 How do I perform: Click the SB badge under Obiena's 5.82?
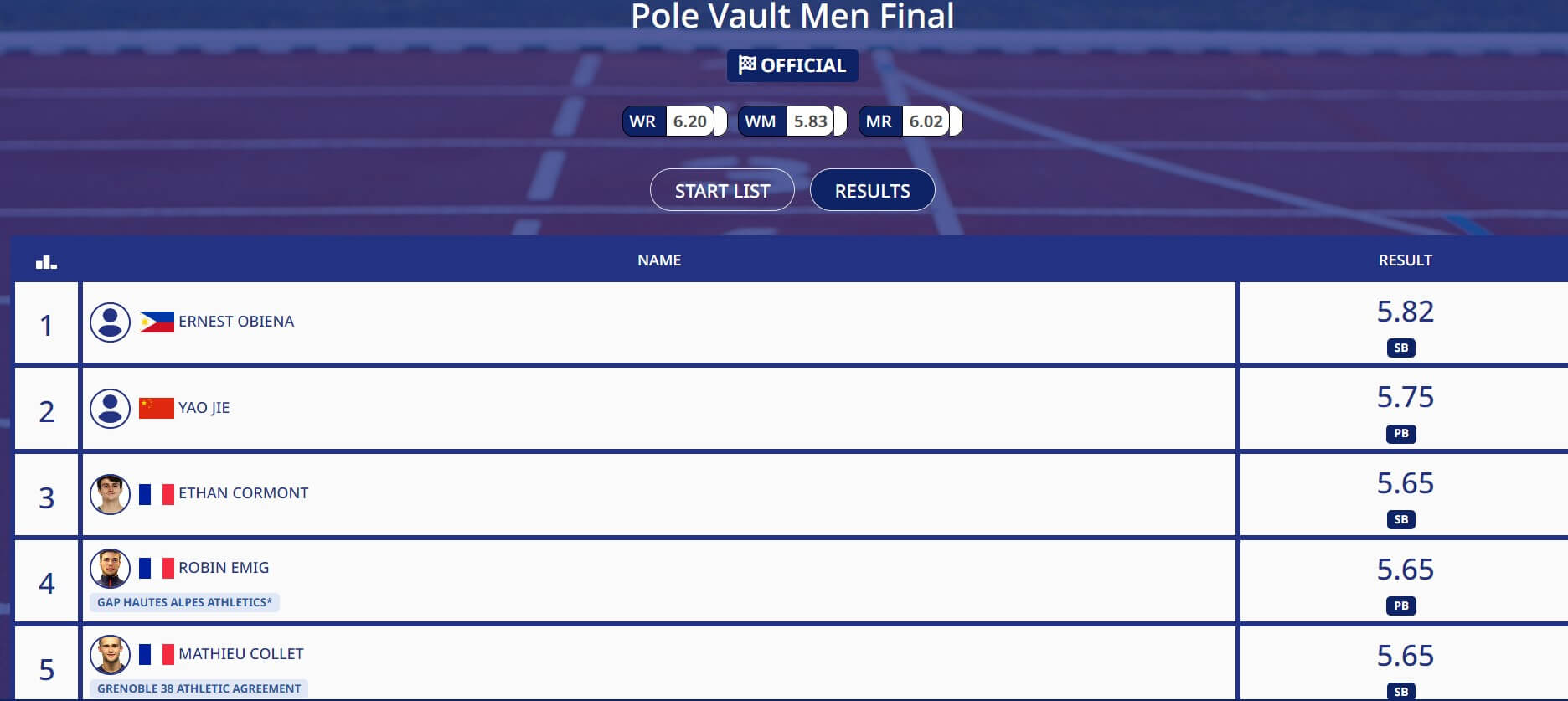tap(1401, 348)
